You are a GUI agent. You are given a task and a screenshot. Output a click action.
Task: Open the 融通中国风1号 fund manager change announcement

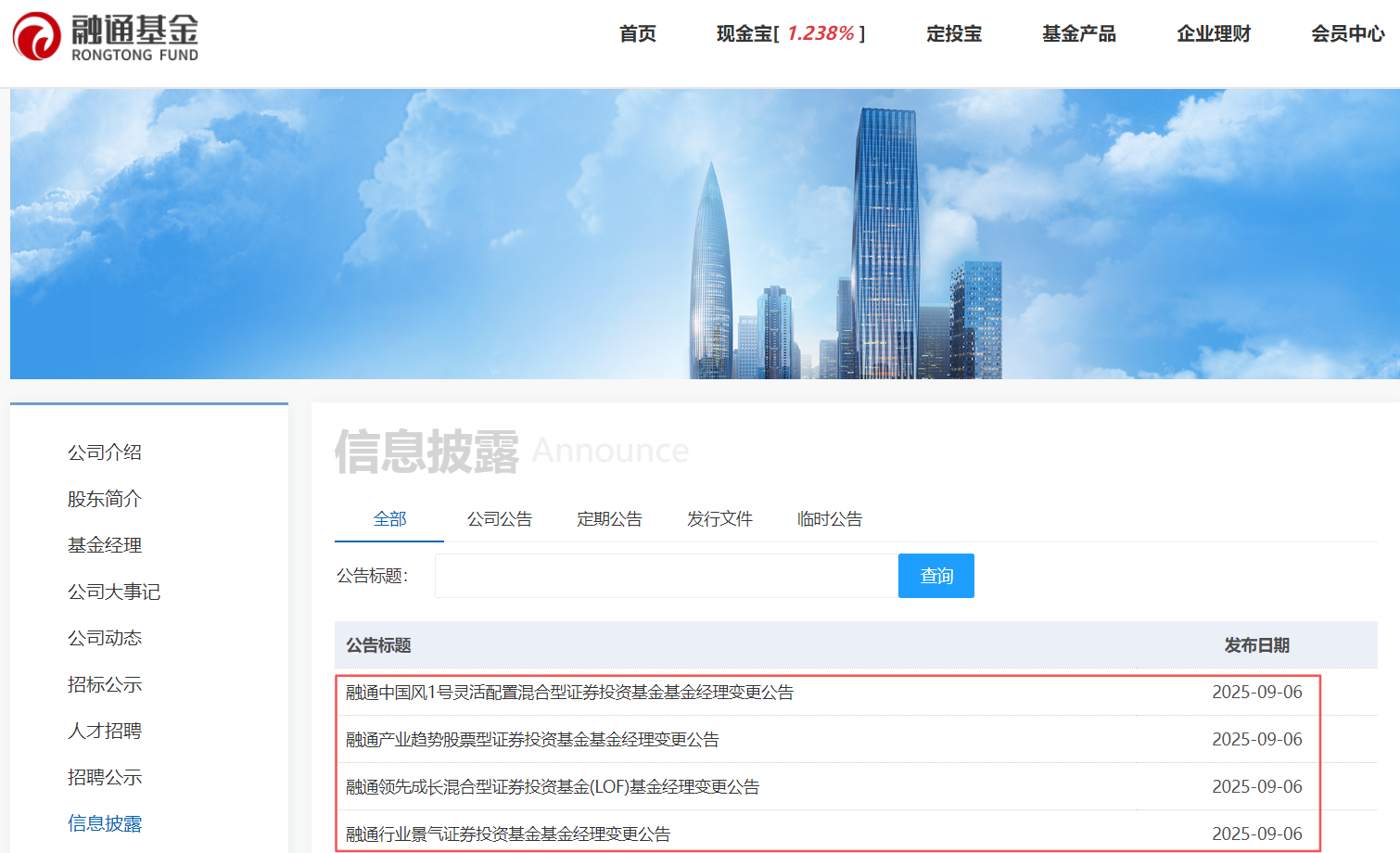click(x=569, y=693)
